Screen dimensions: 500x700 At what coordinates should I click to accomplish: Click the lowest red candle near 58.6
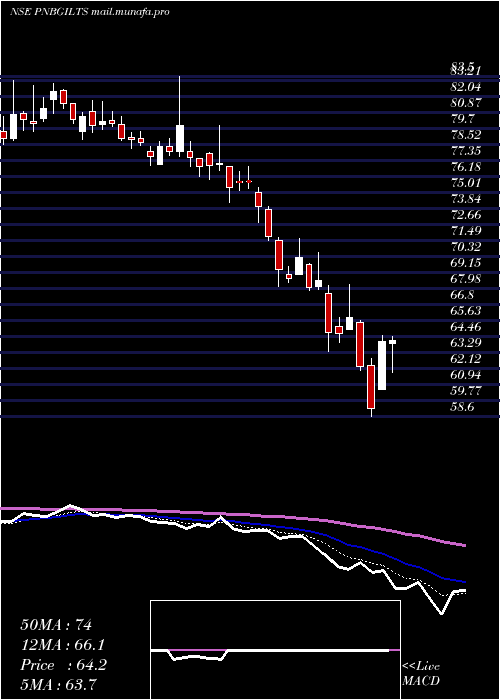(371, 387)
